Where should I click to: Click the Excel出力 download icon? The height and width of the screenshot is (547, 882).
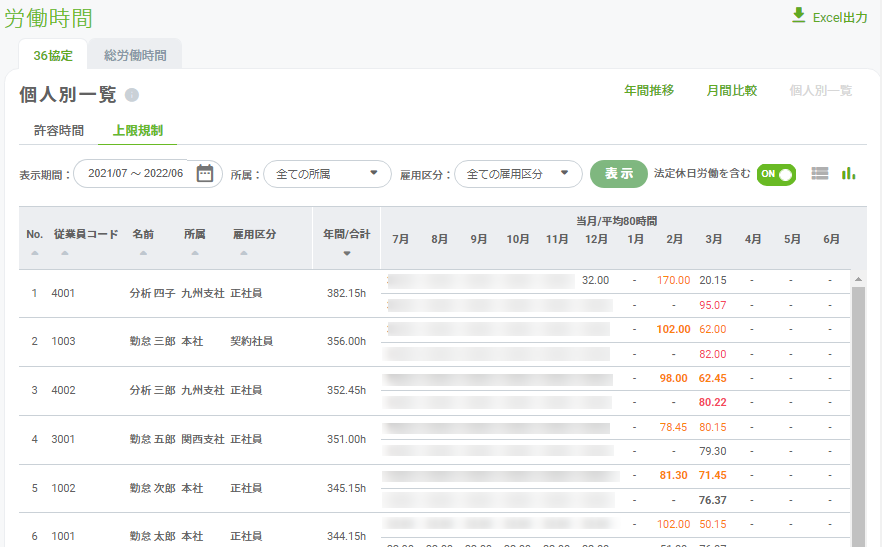tap(798, 15)
